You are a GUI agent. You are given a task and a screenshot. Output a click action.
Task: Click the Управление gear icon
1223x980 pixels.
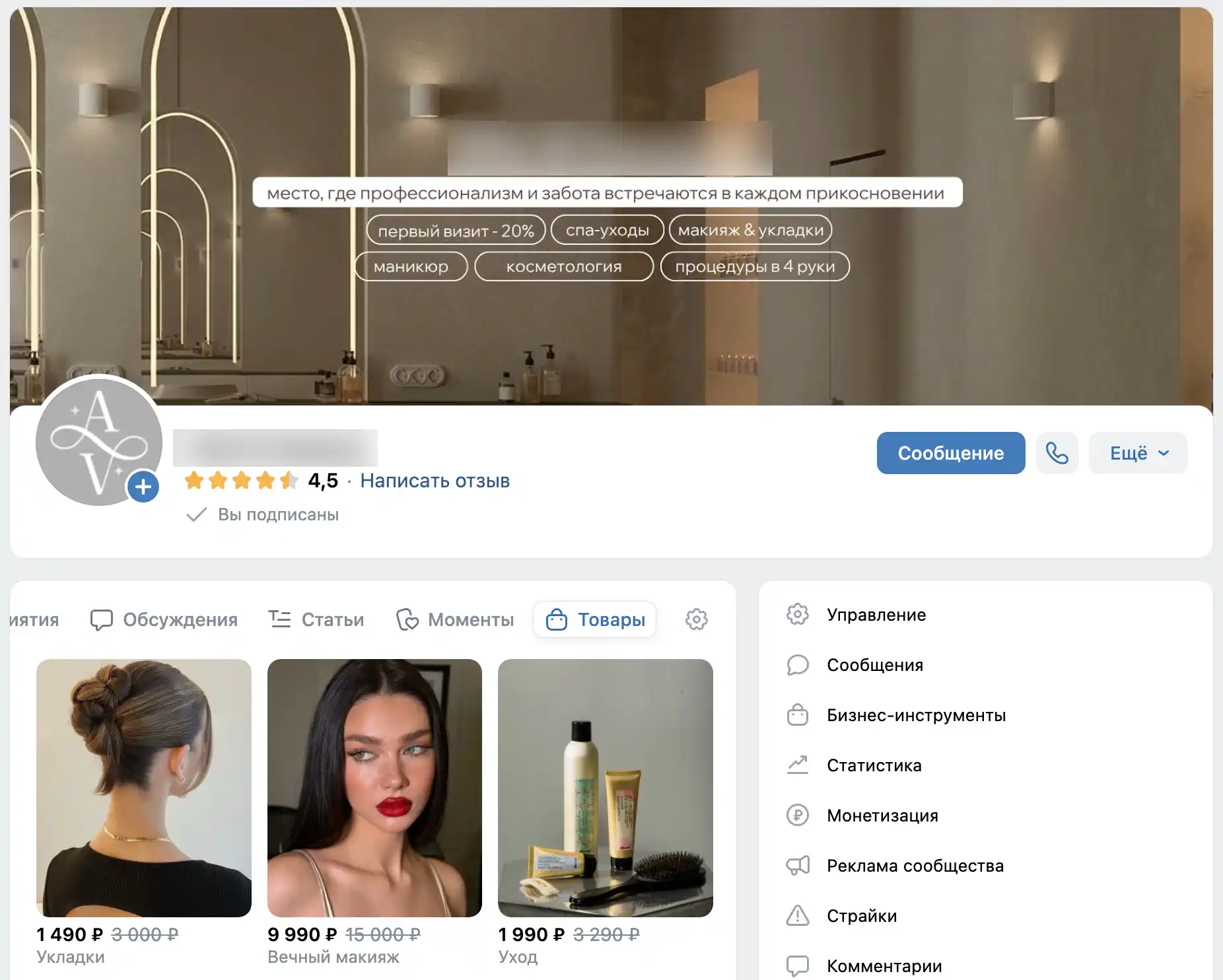pyautogui.click(x=798, y=614)
